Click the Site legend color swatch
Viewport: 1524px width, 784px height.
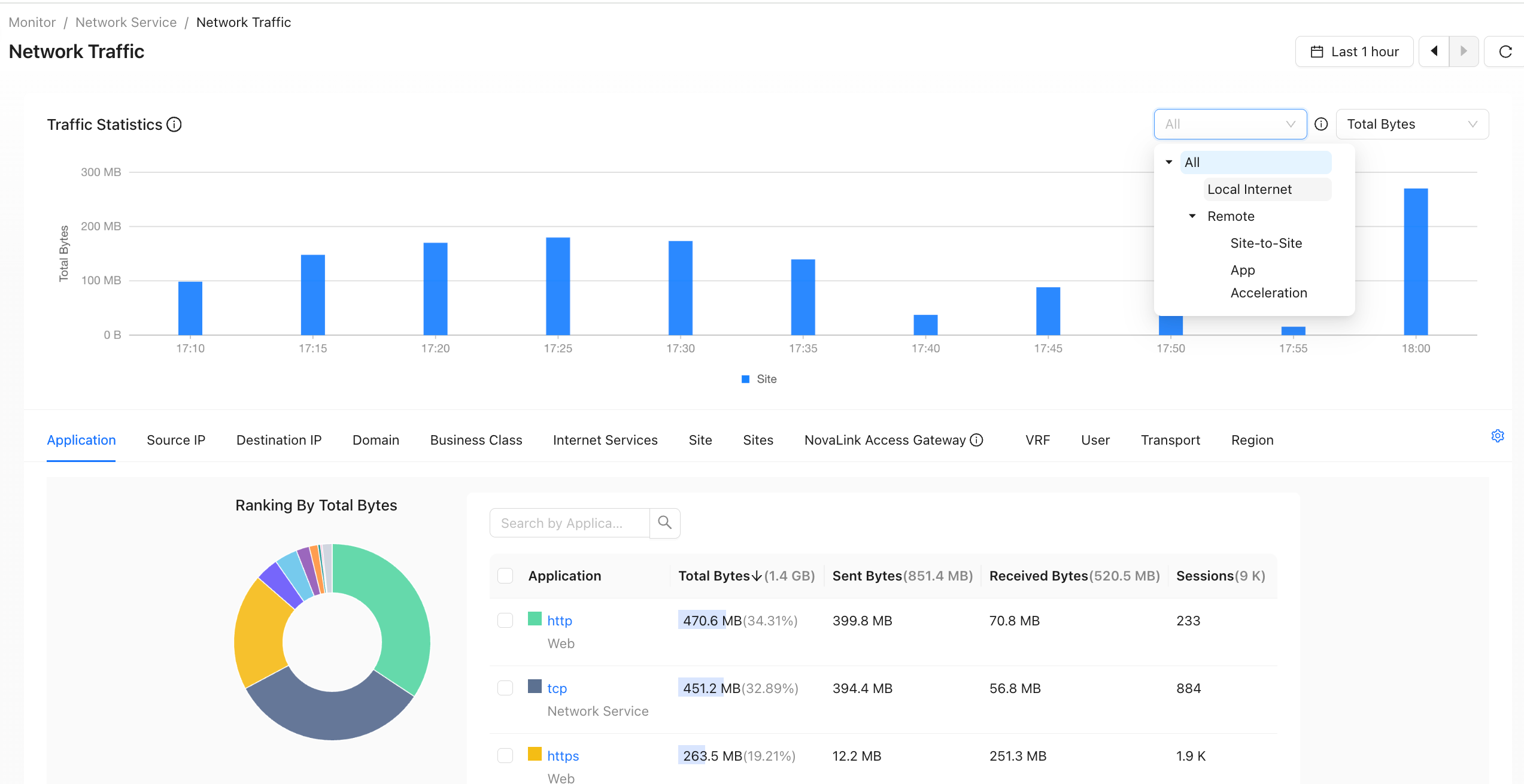(x=745, y=379)
